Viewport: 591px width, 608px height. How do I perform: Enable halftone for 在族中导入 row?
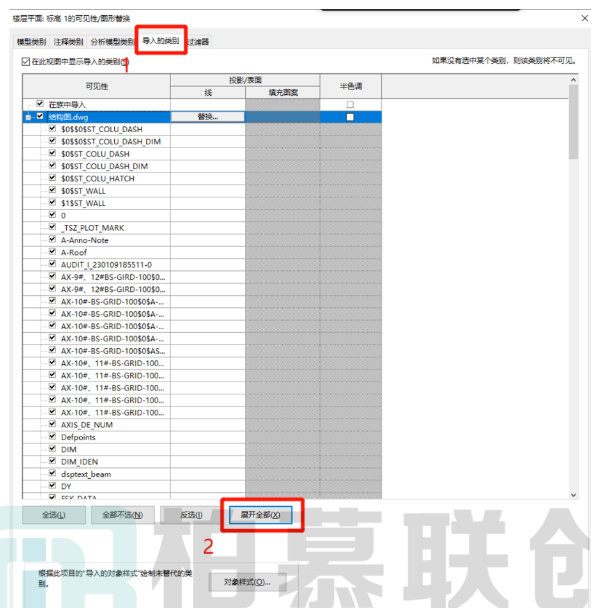click(x=350, y=104)
